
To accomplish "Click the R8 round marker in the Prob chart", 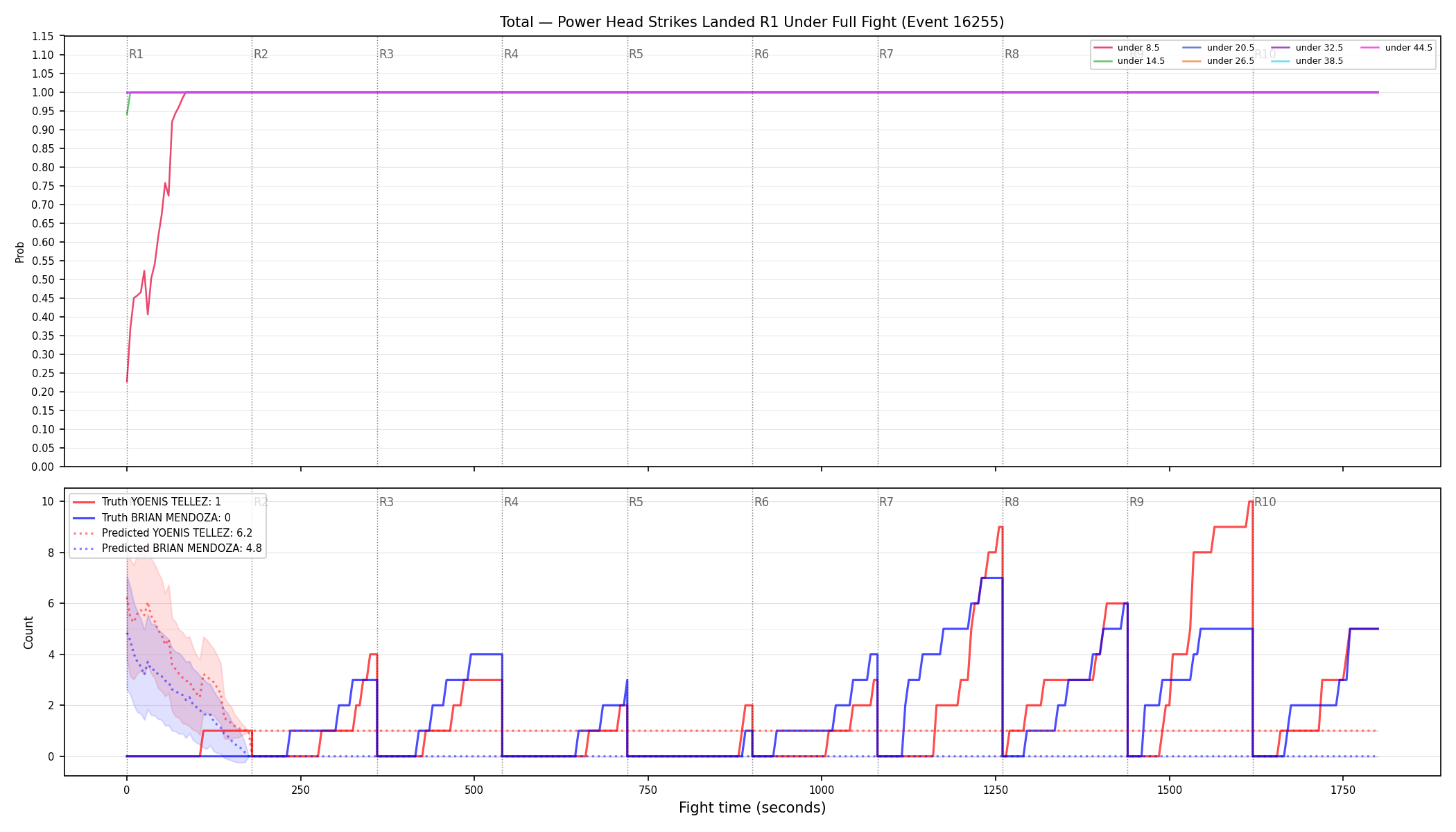I will (1012, 54).
